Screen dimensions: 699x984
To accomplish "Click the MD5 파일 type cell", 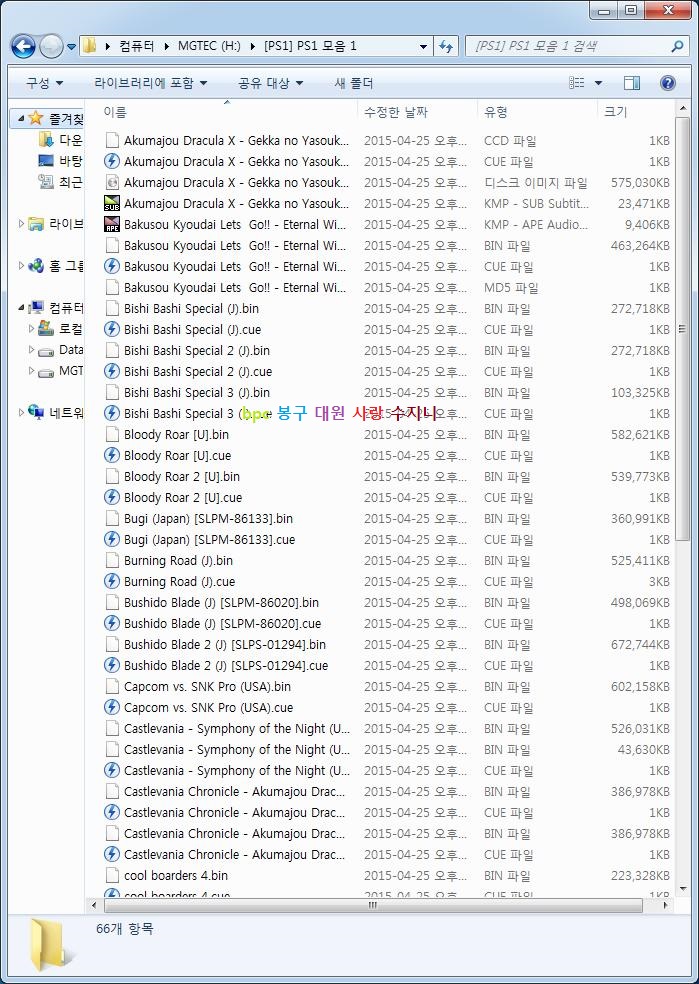I will pos(511,287).
